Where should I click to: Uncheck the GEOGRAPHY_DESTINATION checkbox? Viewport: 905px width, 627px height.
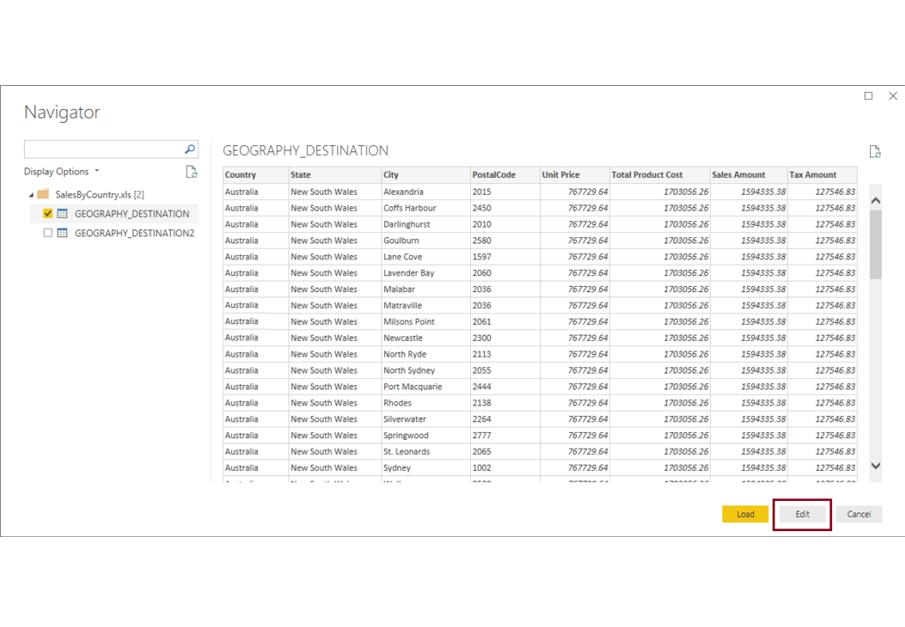[x=47, y=214]
